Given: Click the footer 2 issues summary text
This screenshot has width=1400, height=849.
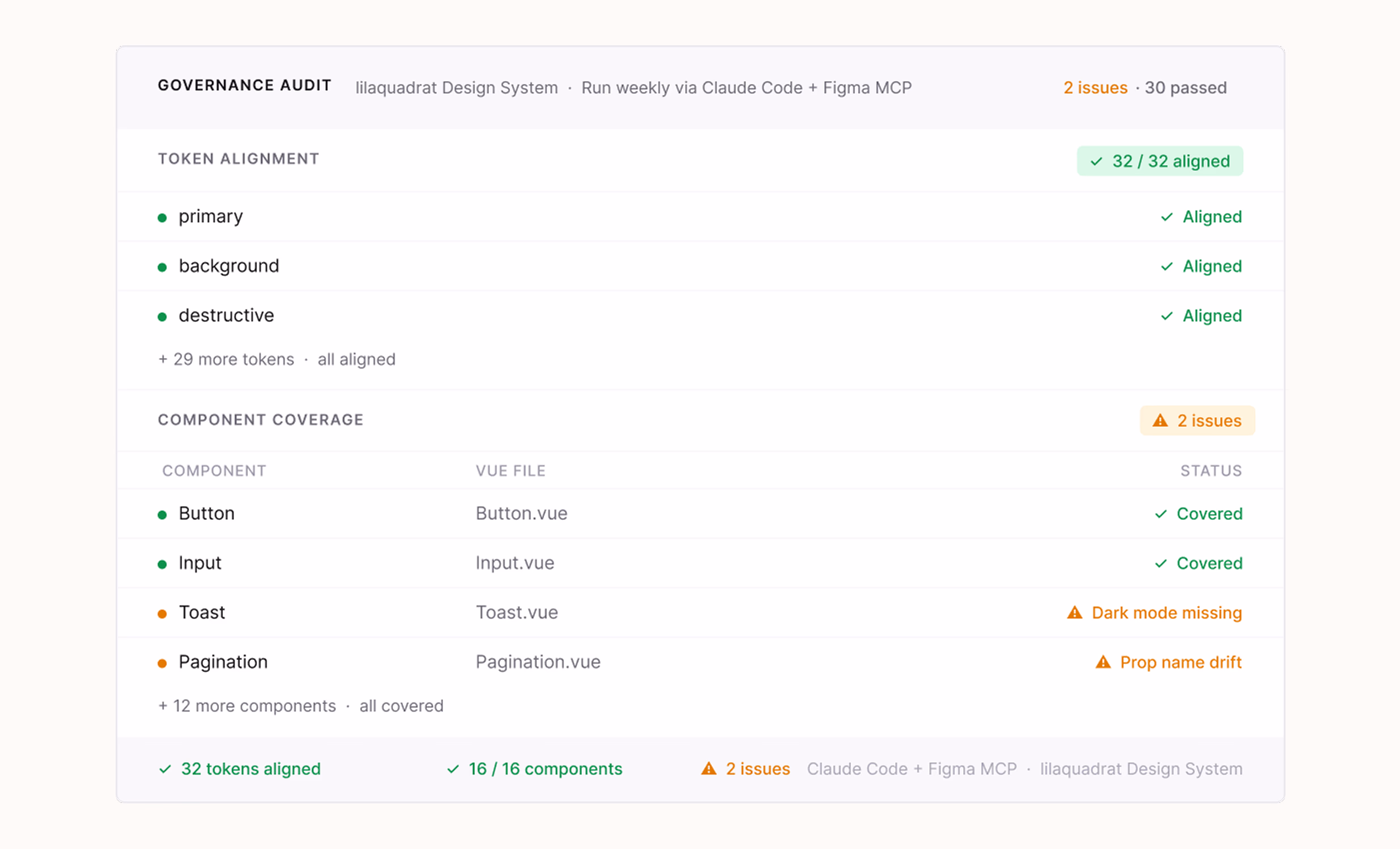Looking at the screenshot, I should [758, 769].
